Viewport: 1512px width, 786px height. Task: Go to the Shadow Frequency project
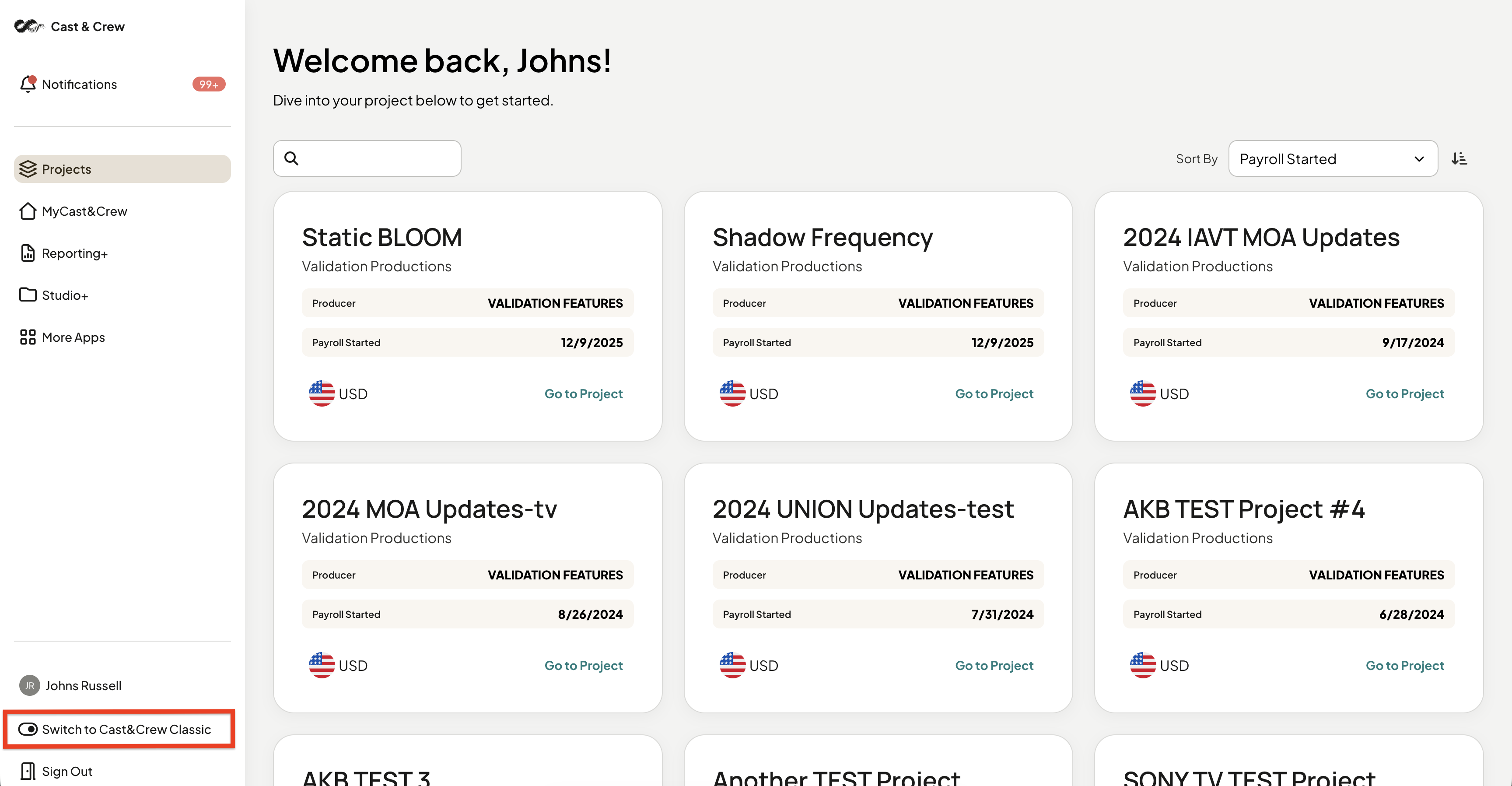(994, 393)
